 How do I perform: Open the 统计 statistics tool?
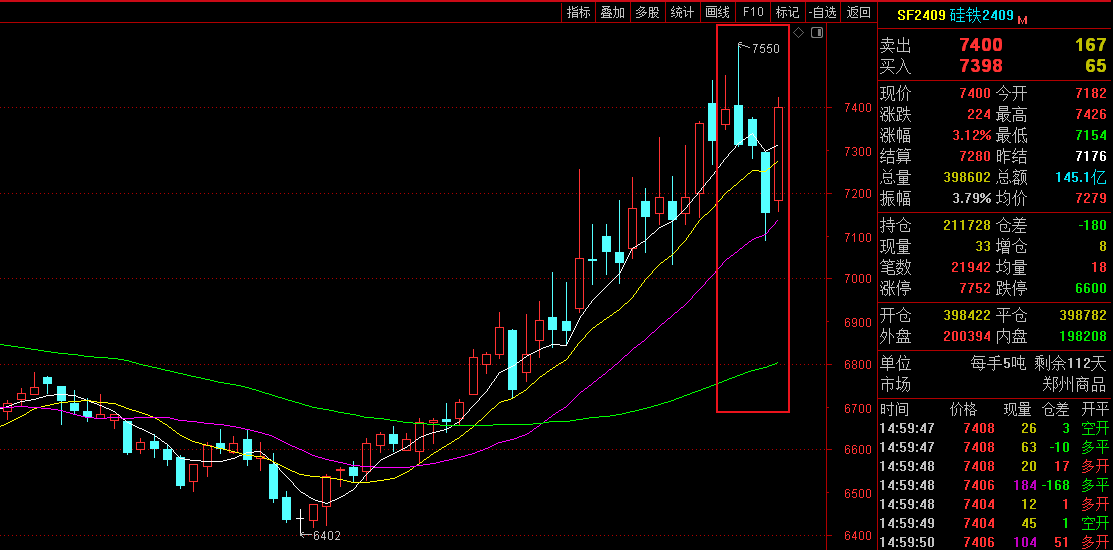coord(682,12)
